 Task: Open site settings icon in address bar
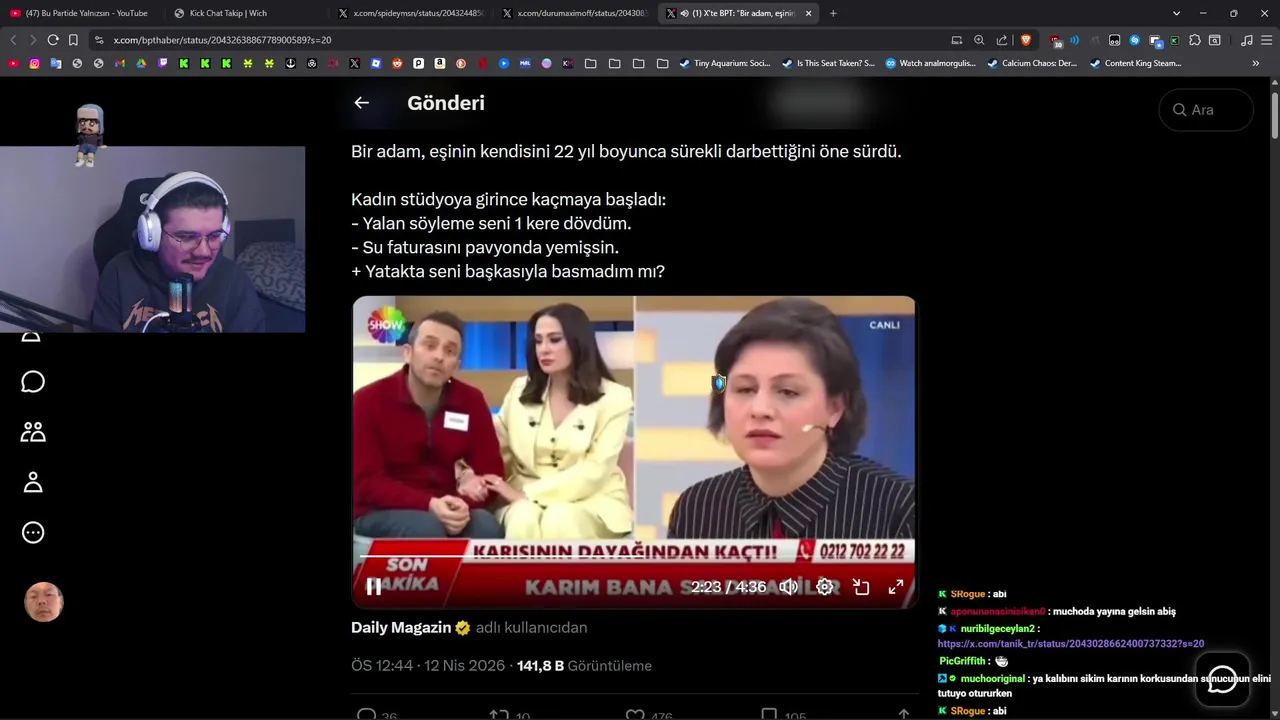(99, 40)
